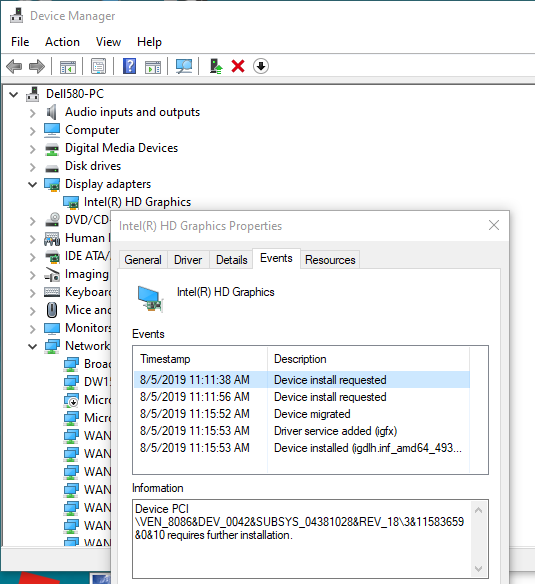This screenshot has height=584, width=535.
Task: Collapse the Display adapters category
Action: pyautogui.click(x=32, y=184)
